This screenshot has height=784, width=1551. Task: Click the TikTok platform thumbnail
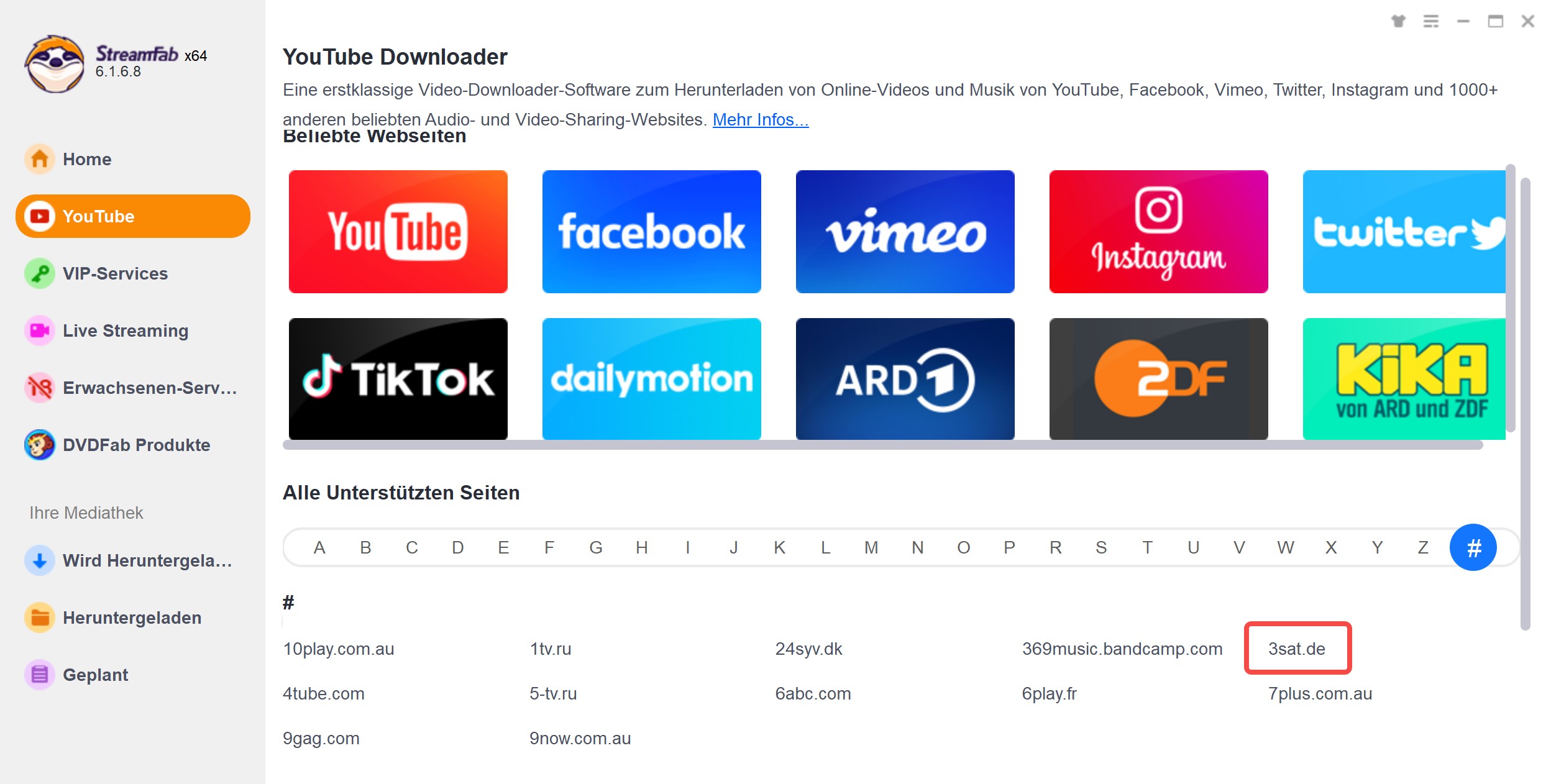point(397,378)
